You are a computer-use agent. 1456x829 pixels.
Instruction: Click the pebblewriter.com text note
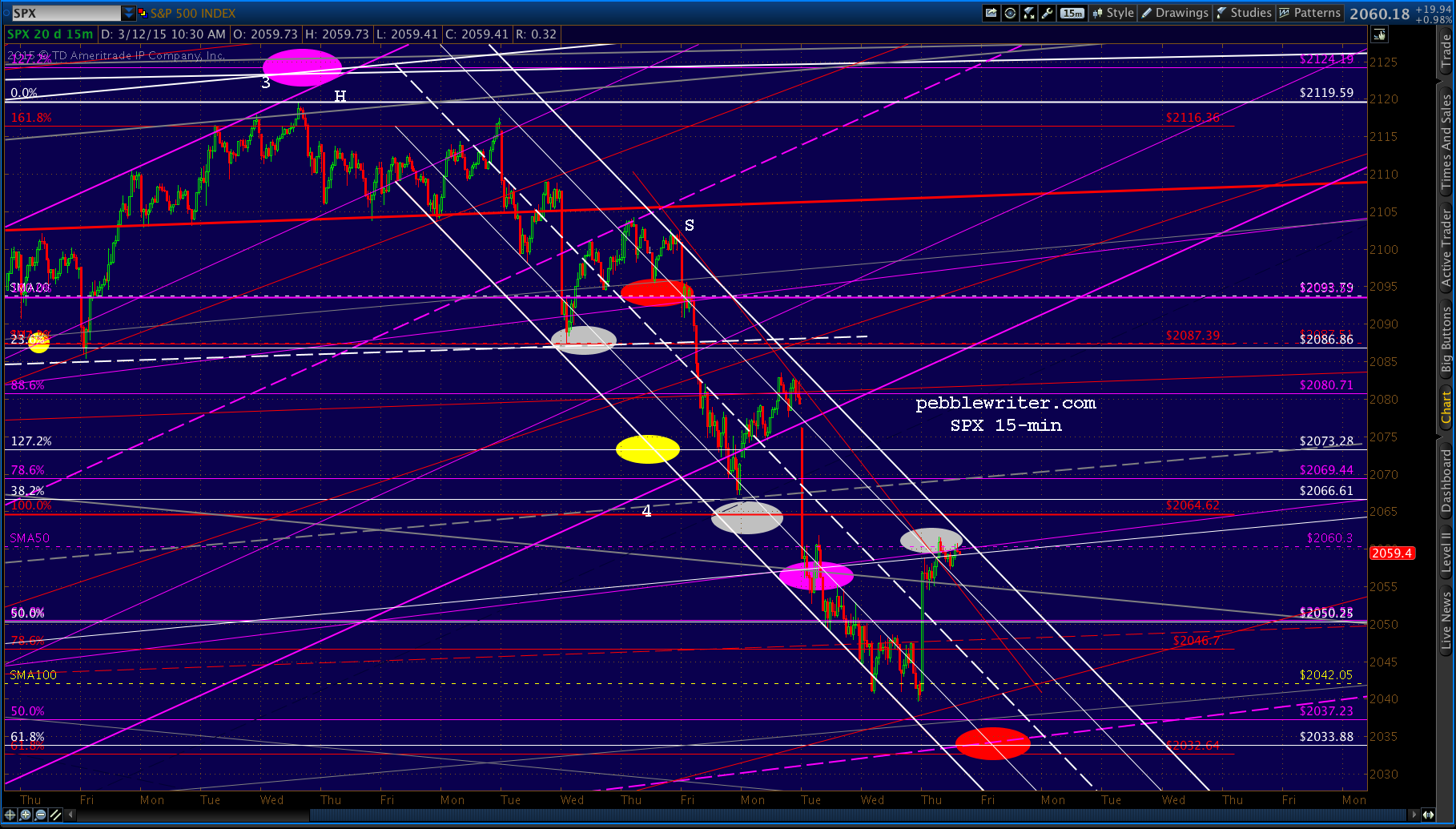(1006, 403)
